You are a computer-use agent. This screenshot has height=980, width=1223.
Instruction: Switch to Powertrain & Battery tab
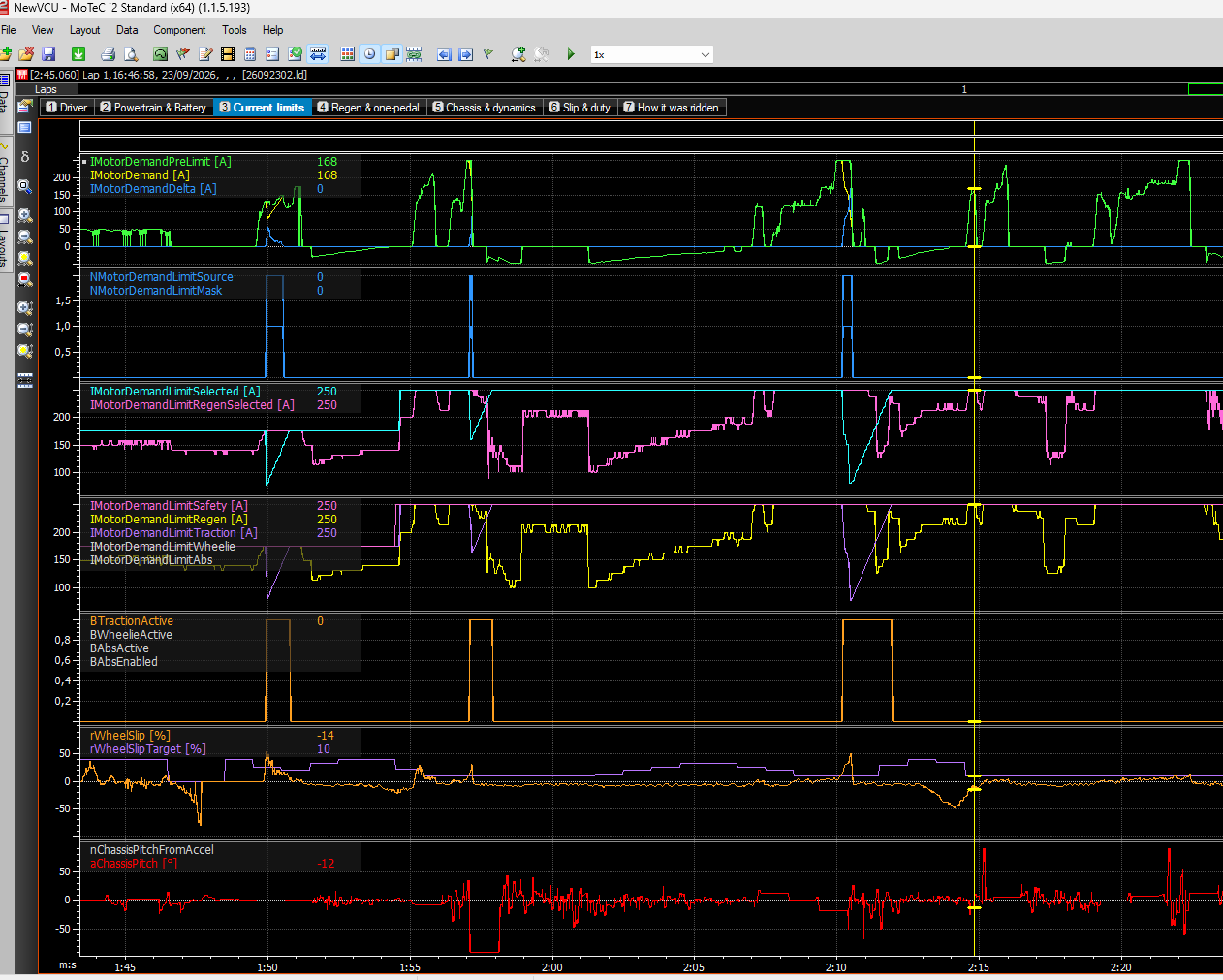153,108
